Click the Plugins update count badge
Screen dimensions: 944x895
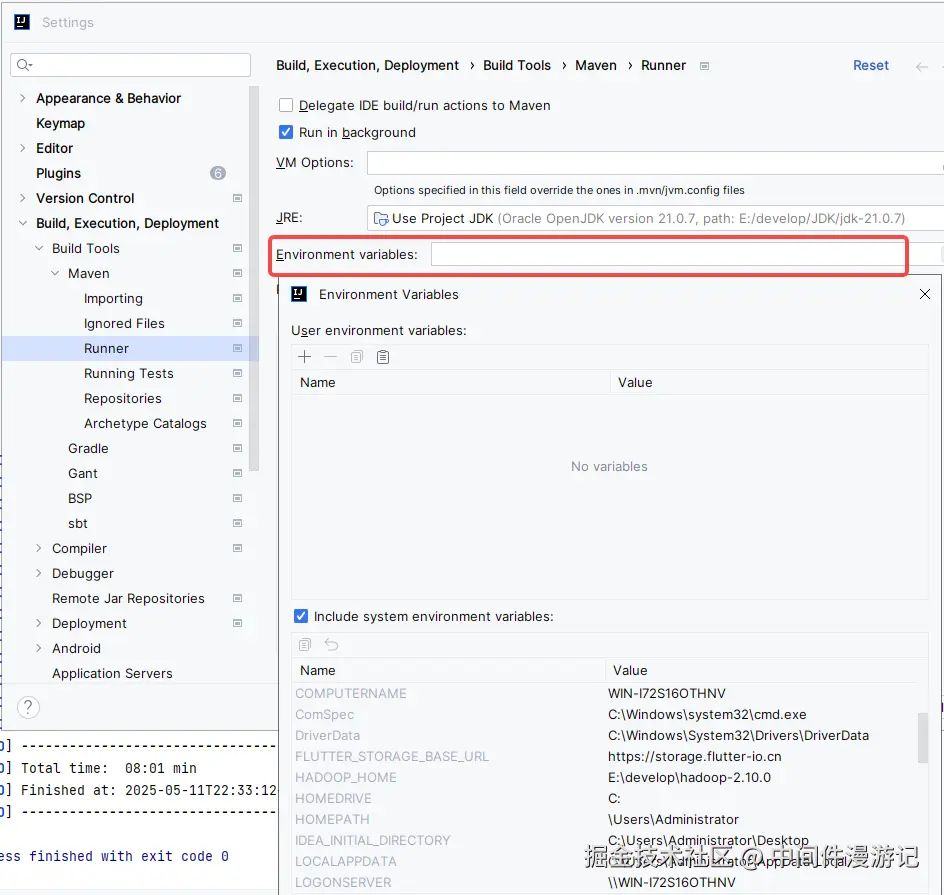(x=218, y=173)
